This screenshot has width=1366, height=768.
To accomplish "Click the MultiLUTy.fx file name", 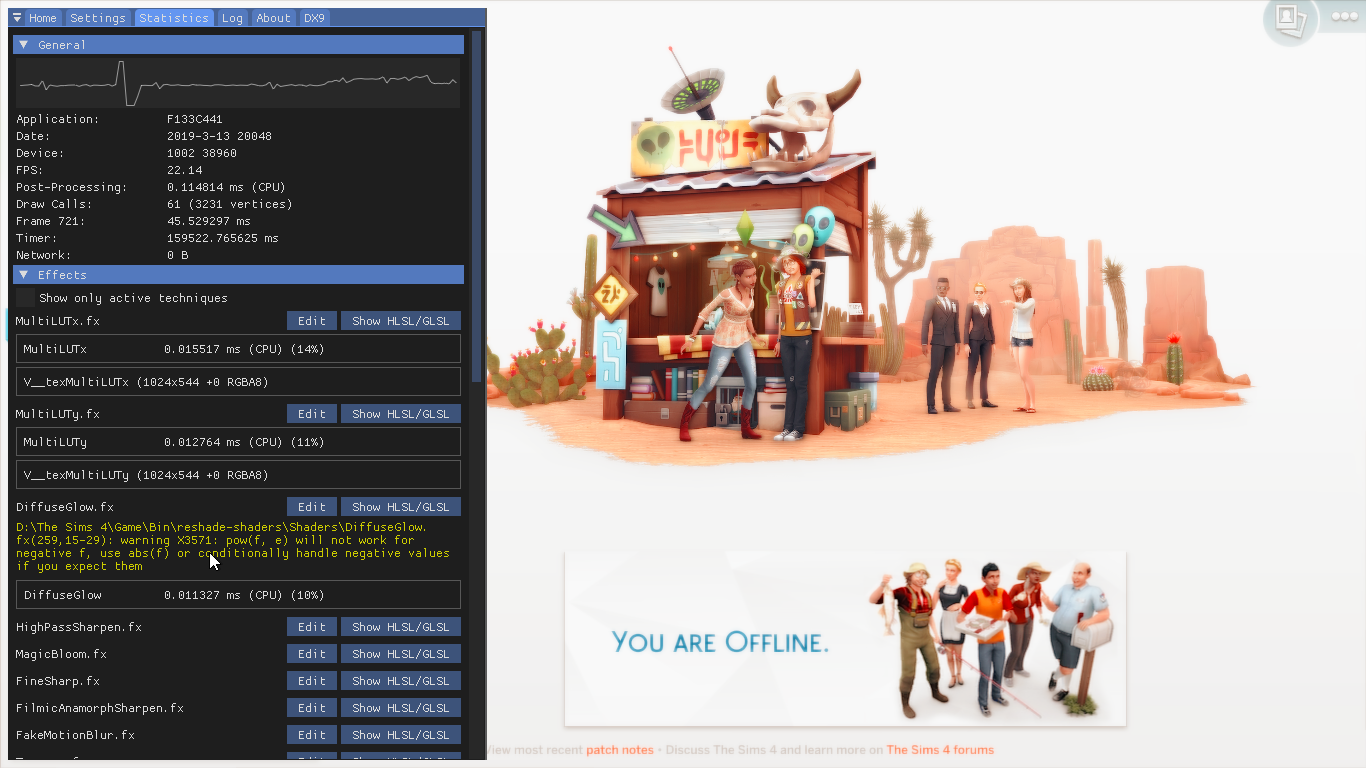I will pyautogui.click(x=58, y=414).
